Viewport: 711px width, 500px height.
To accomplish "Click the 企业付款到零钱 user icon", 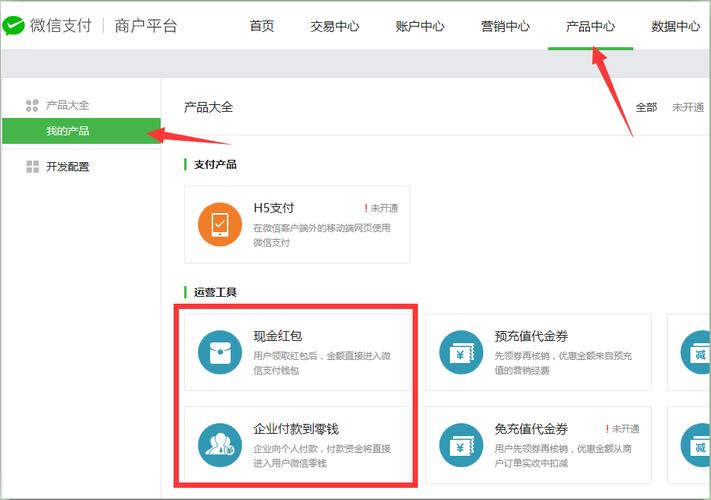I will point(219,445).
